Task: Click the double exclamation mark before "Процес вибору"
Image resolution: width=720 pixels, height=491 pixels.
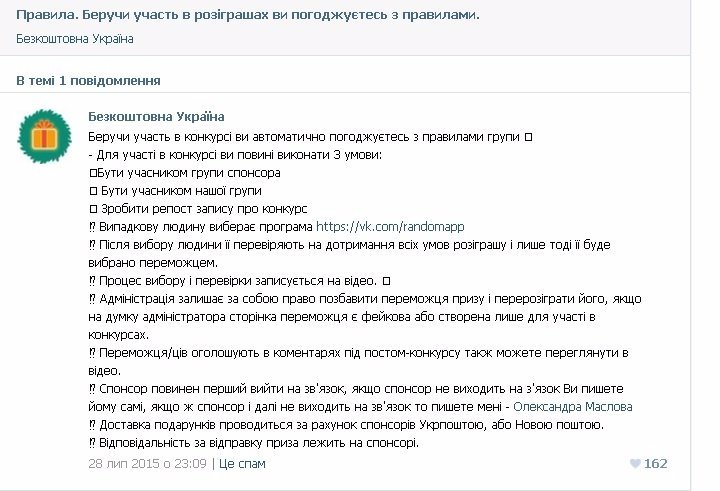Action: click(x=92, y=281)
